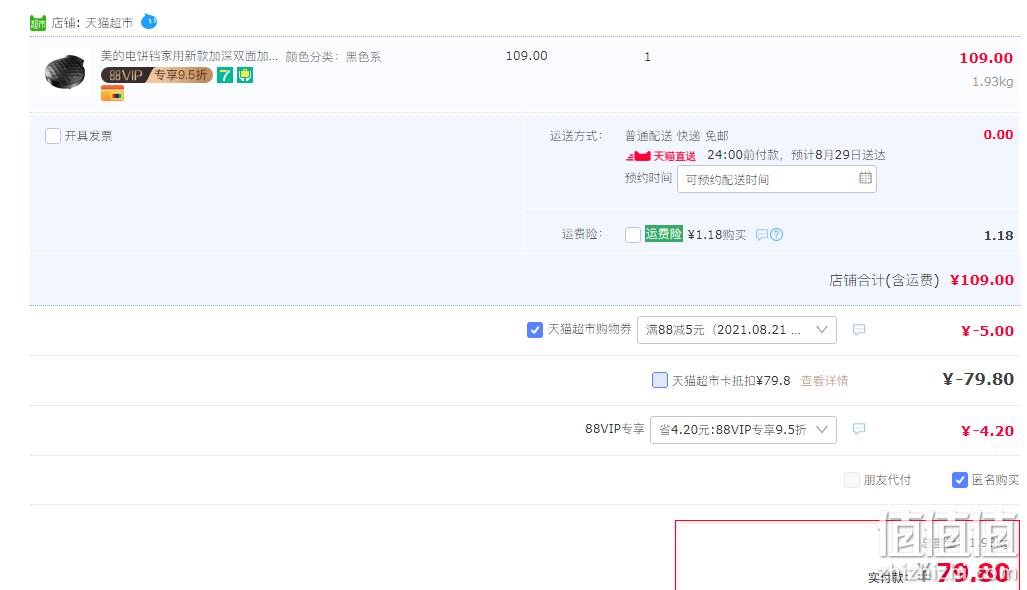
Task: Click the comment icon next to 满88减5元 coupon
Action: 859,329
